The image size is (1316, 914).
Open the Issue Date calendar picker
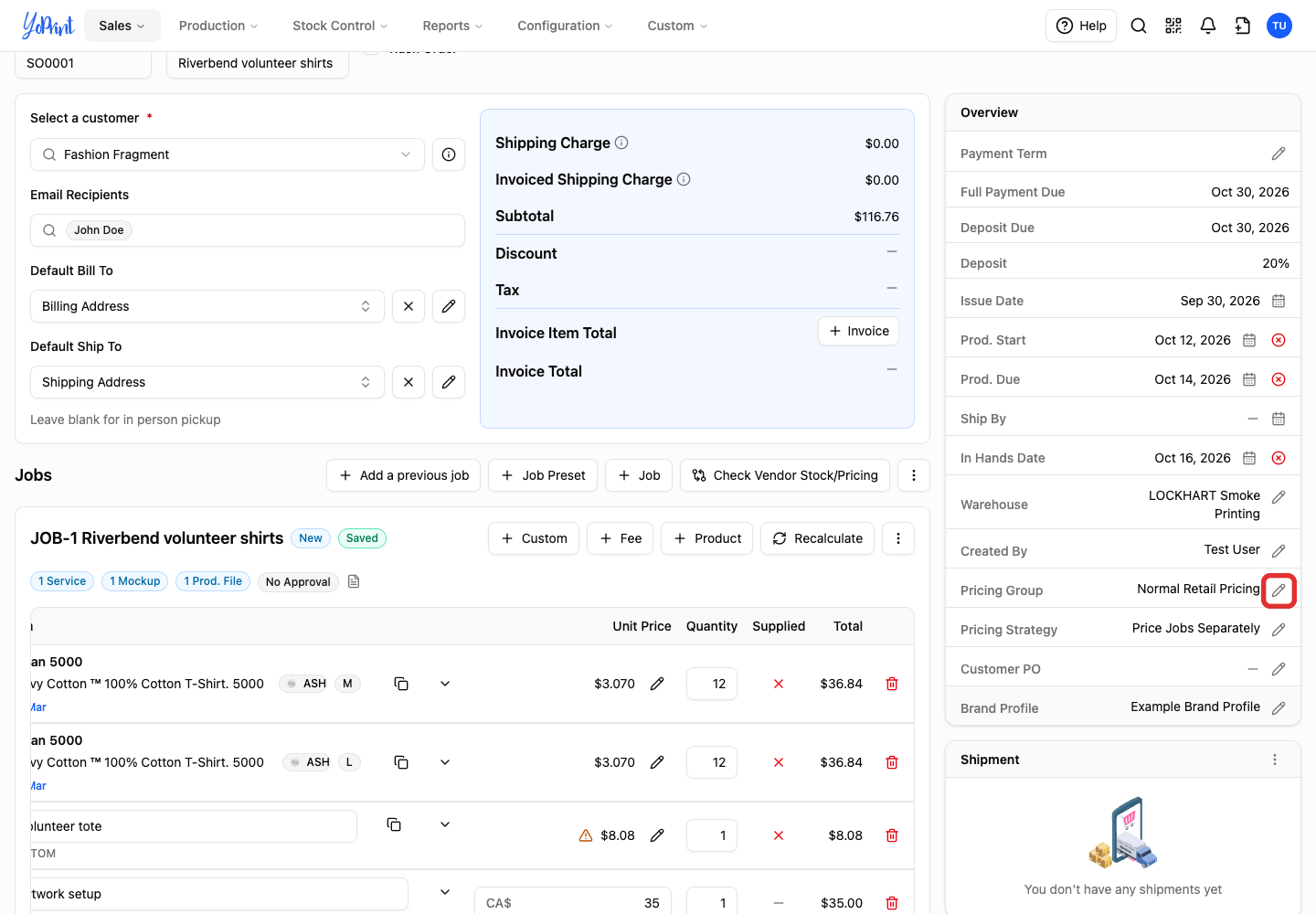point(1279,301)
